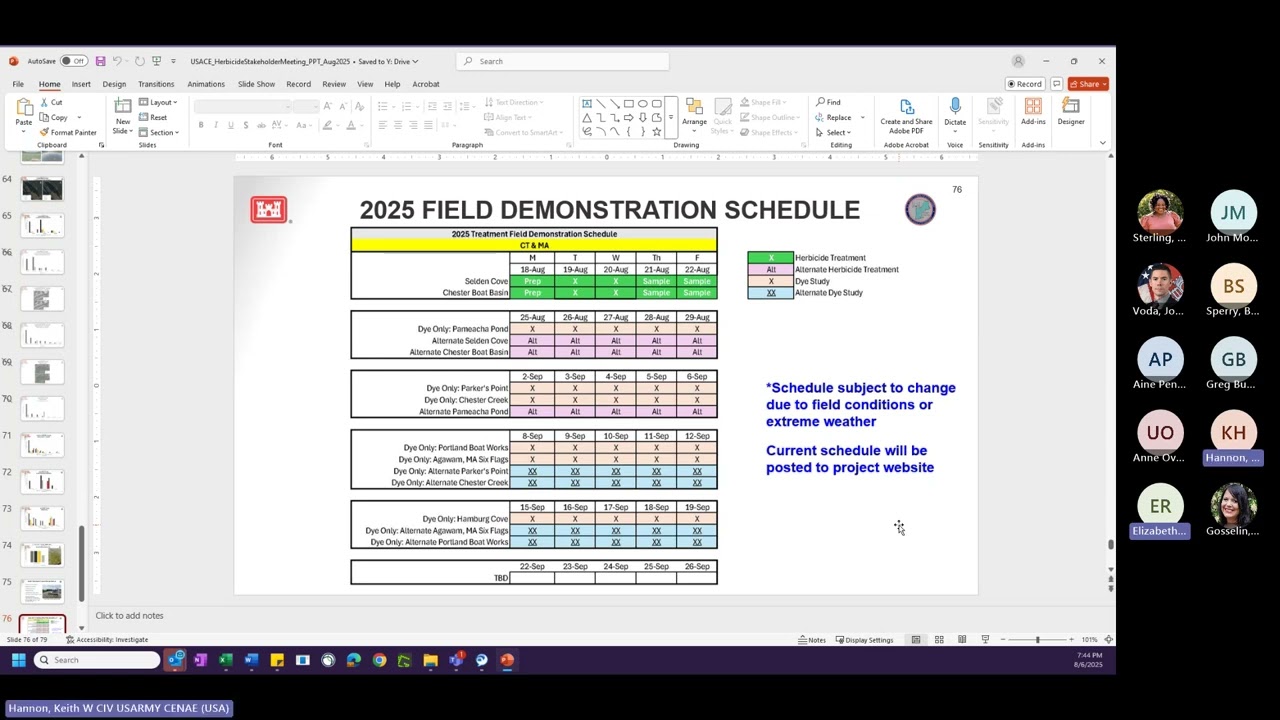Viewport: 1280px width, 720px height.
Task: Start presentation from beginning icon
Action: click(x=156, y=61)
